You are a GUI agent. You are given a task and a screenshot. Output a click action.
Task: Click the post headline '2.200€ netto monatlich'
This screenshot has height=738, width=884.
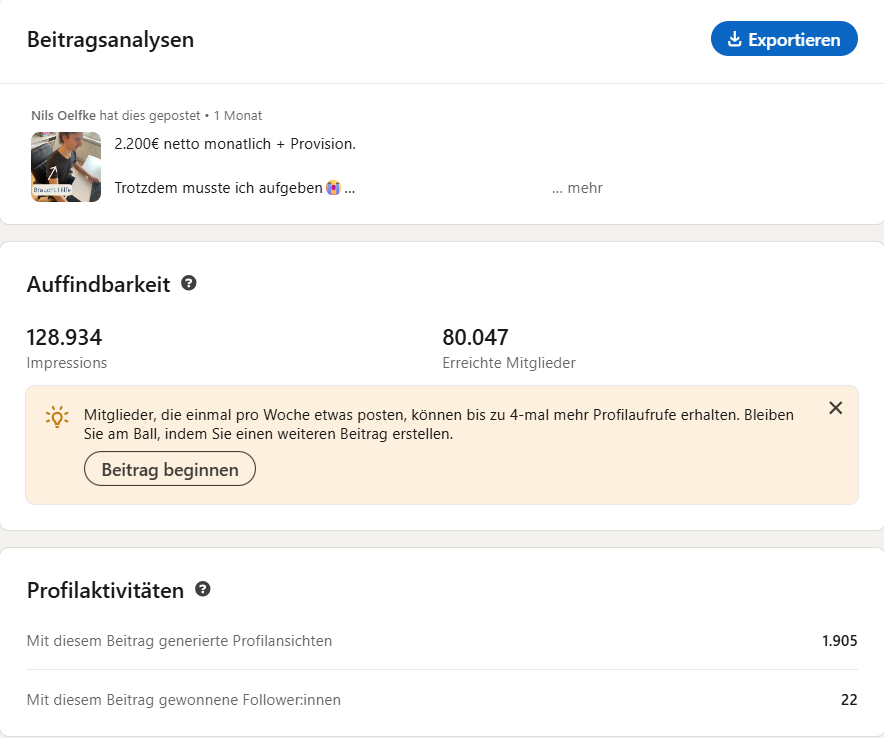(235, 144)
